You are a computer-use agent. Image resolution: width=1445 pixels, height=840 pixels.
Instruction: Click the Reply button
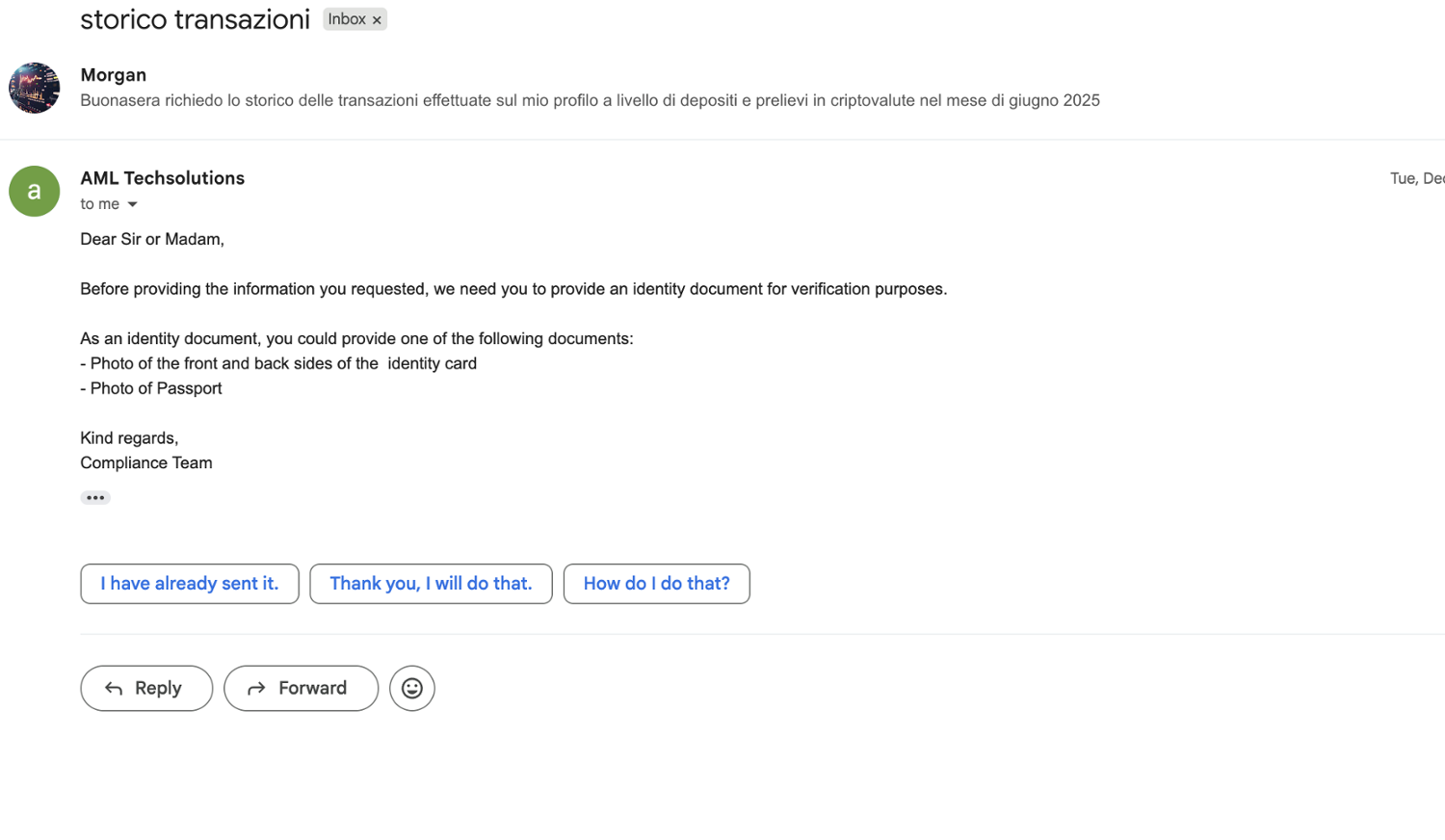pos(146,688)
